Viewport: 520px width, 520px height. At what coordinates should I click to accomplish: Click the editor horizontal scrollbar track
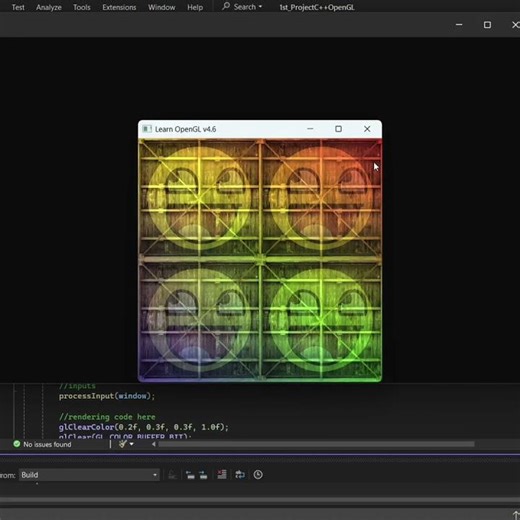tap(316, 444)
